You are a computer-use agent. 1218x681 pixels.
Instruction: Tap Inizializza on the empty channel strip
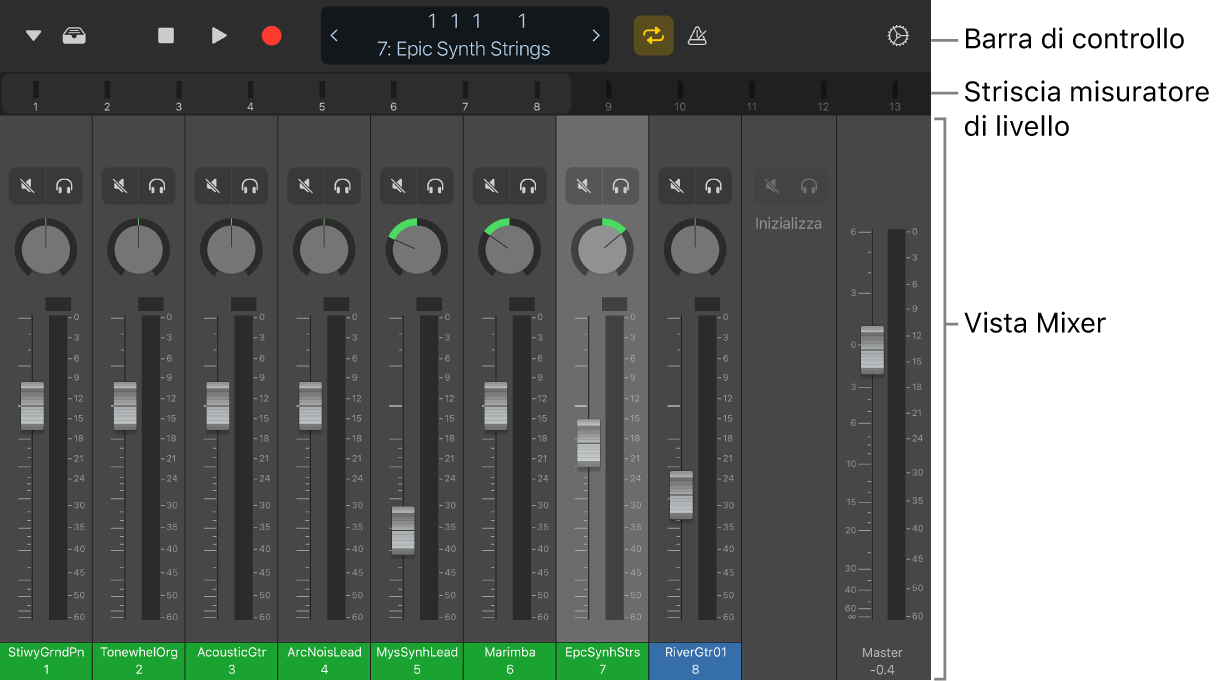789,223
